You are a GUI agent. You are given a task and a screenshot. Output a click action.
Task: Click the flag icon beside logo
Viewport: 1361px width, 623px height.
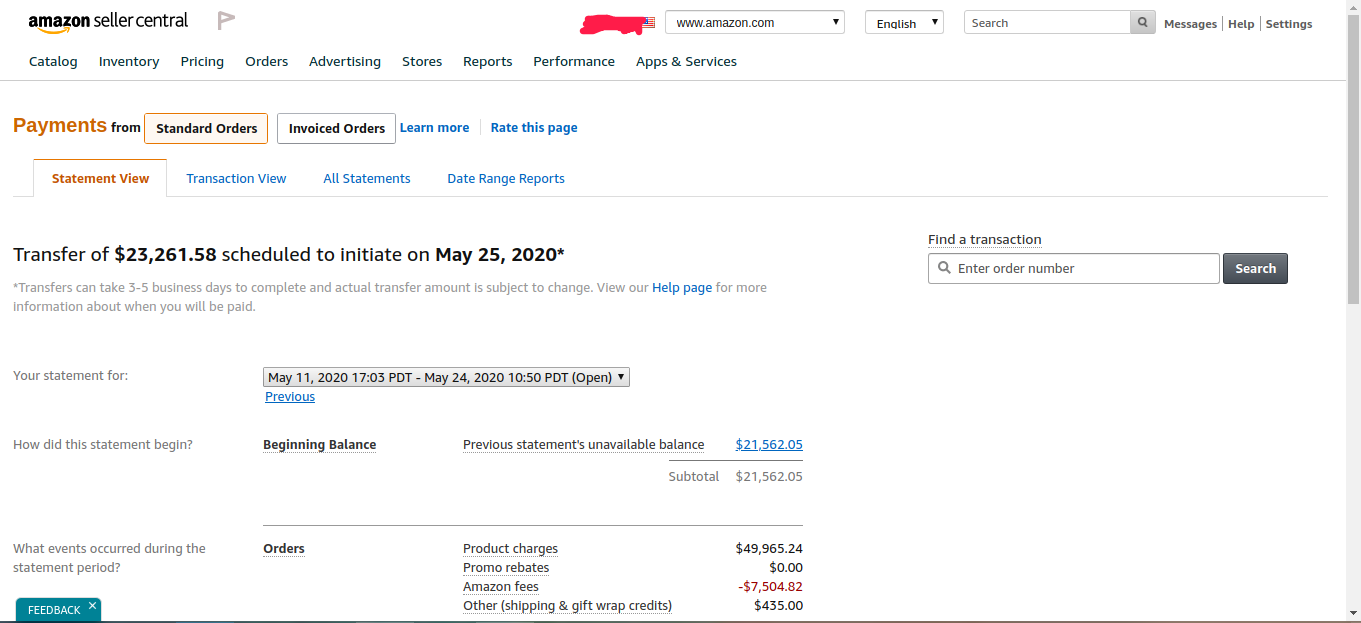(226, 21)
